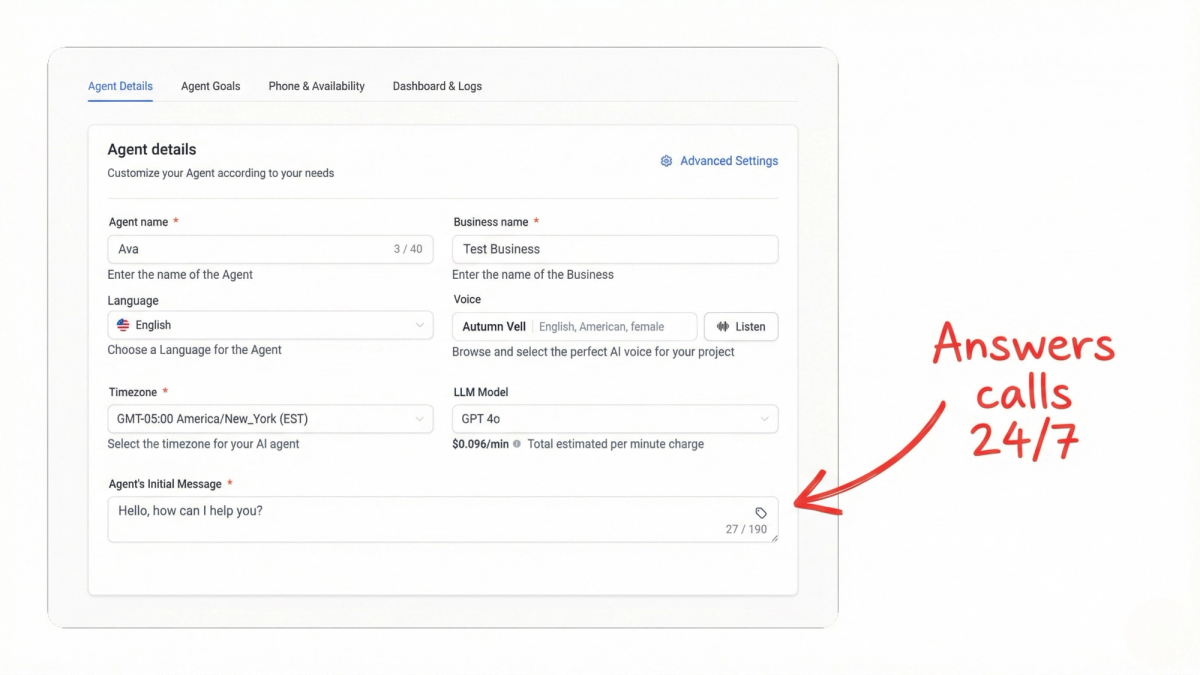
Task: Click 'Total estimated per minute charge' text
Action: click(x=616, y=444)
